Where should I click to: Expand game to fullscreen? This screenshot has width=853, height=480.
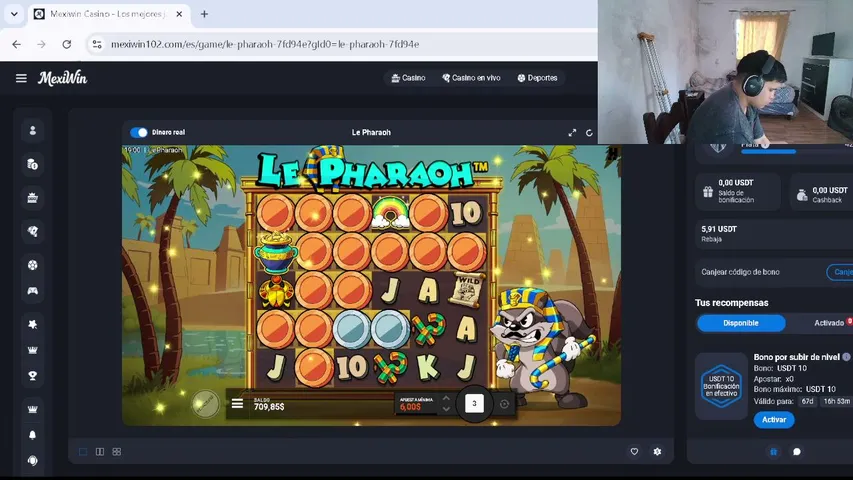pos(572,133)
